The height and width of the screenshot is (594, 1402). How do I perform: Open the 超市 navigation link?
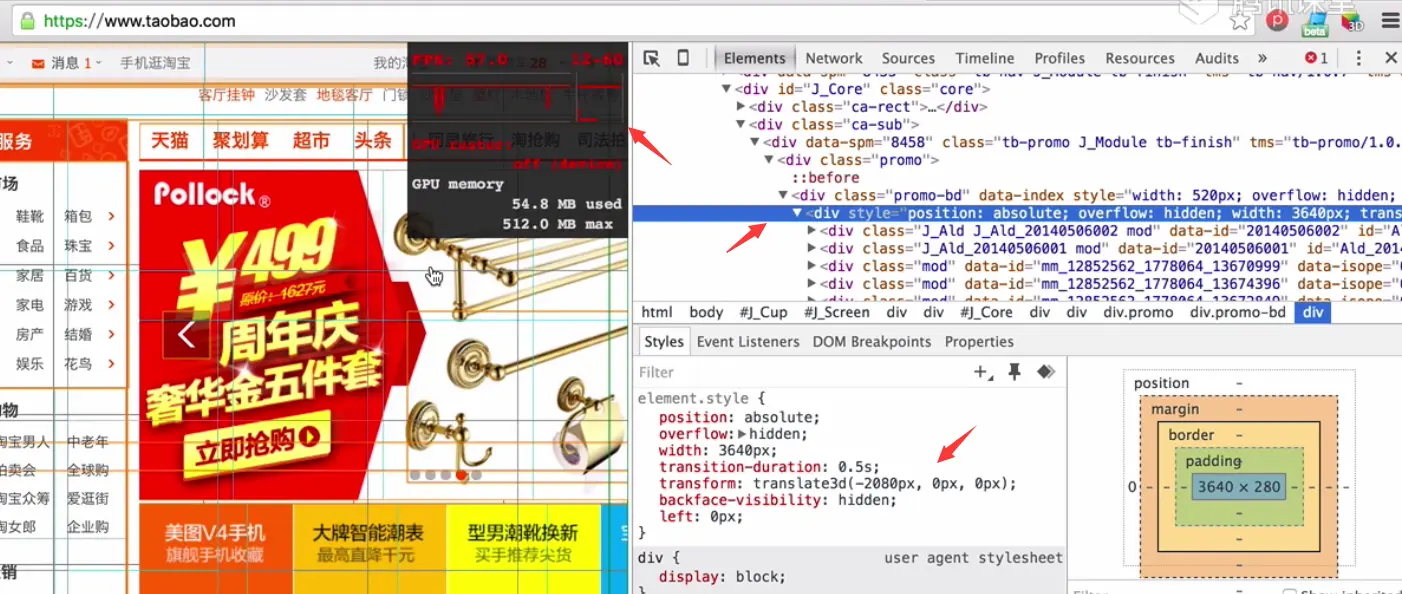(x=311, y=140)
